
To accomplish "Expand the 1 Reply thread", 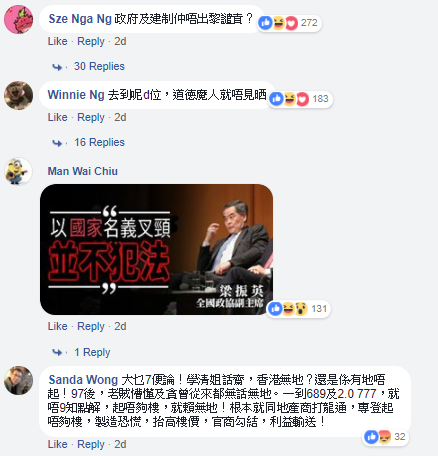I will tap(92, 352).
